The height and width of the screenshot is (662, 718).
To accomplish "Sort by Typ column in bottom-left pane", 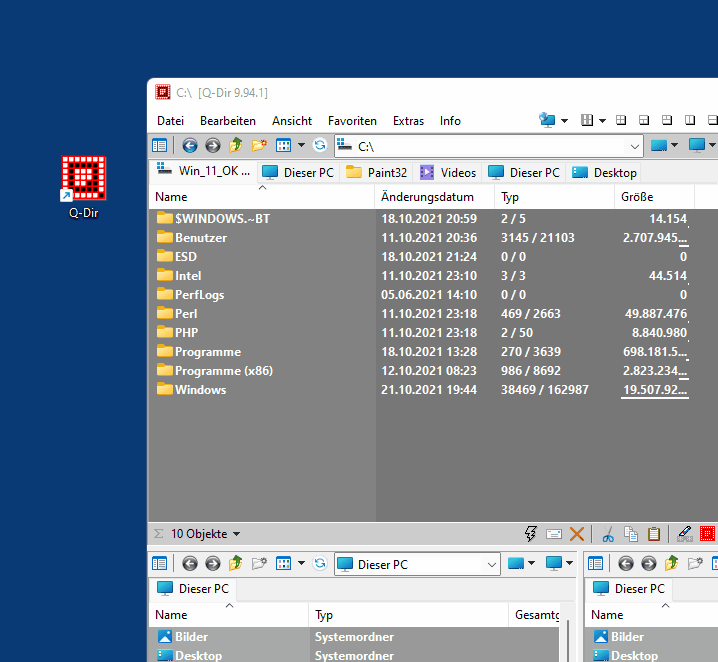I will coord(408,615).
